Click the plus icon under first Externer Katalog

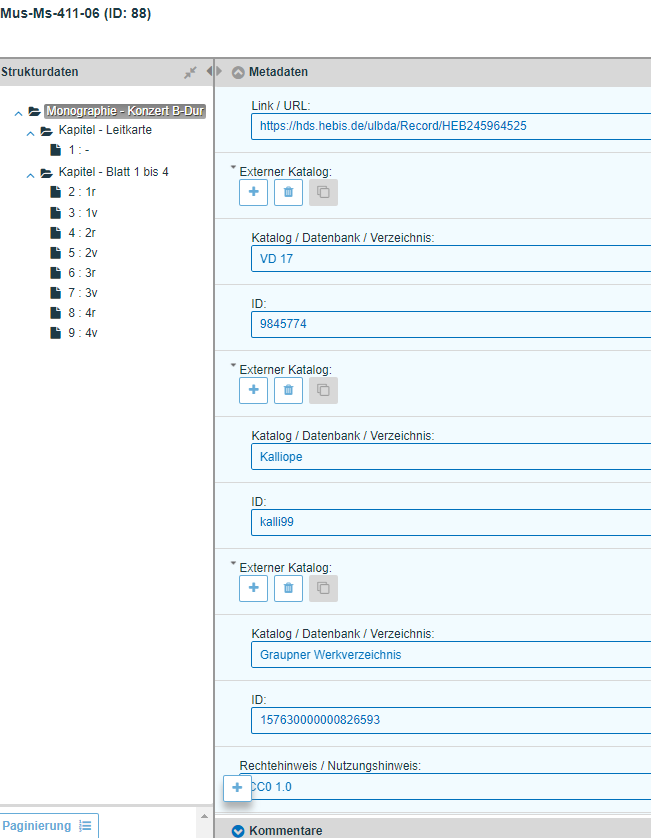(x=253, y=193)
